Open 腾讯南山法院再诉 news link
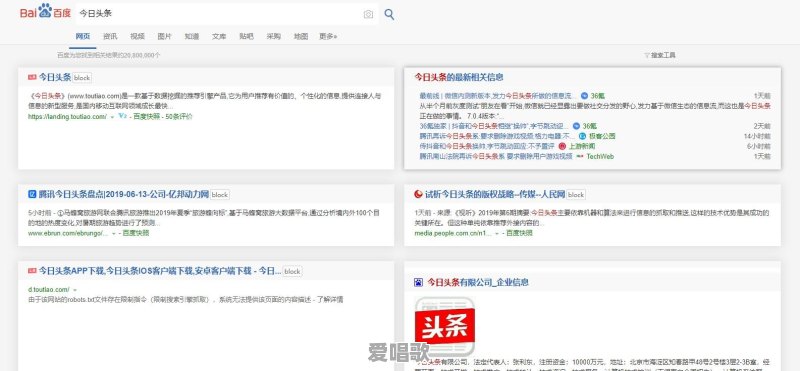This screenshot has height=371, width=800. (496, 157)
